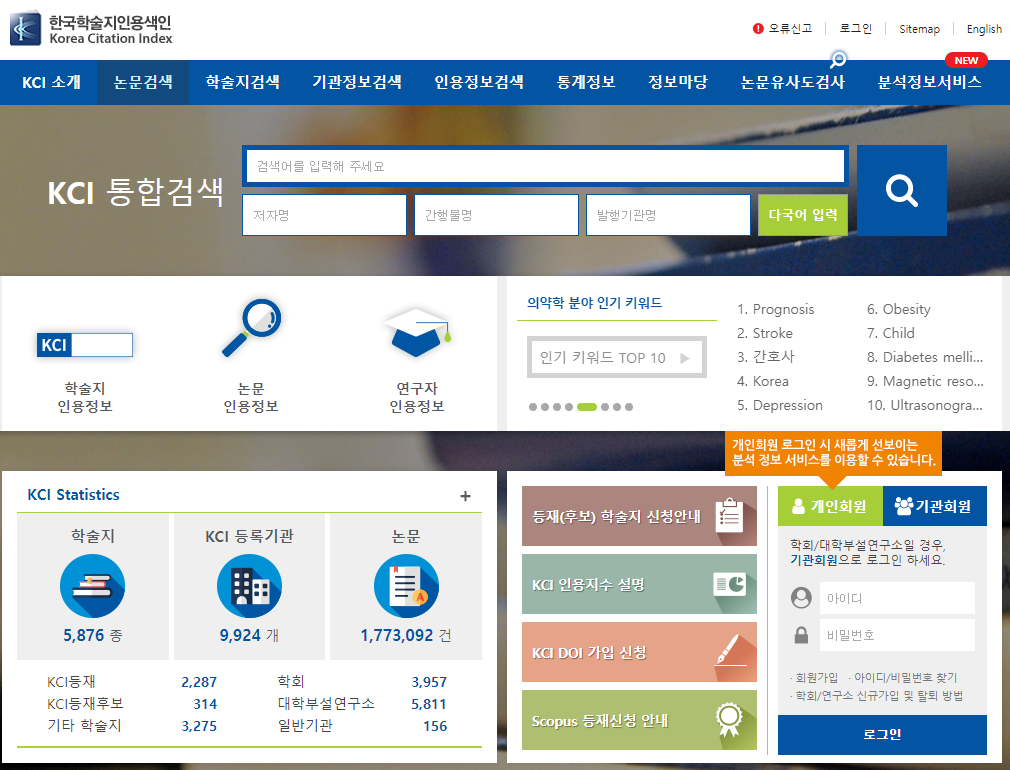Click the 학회 count 3,957
Screen dimensions: 1010x770
tap(429, 682)
